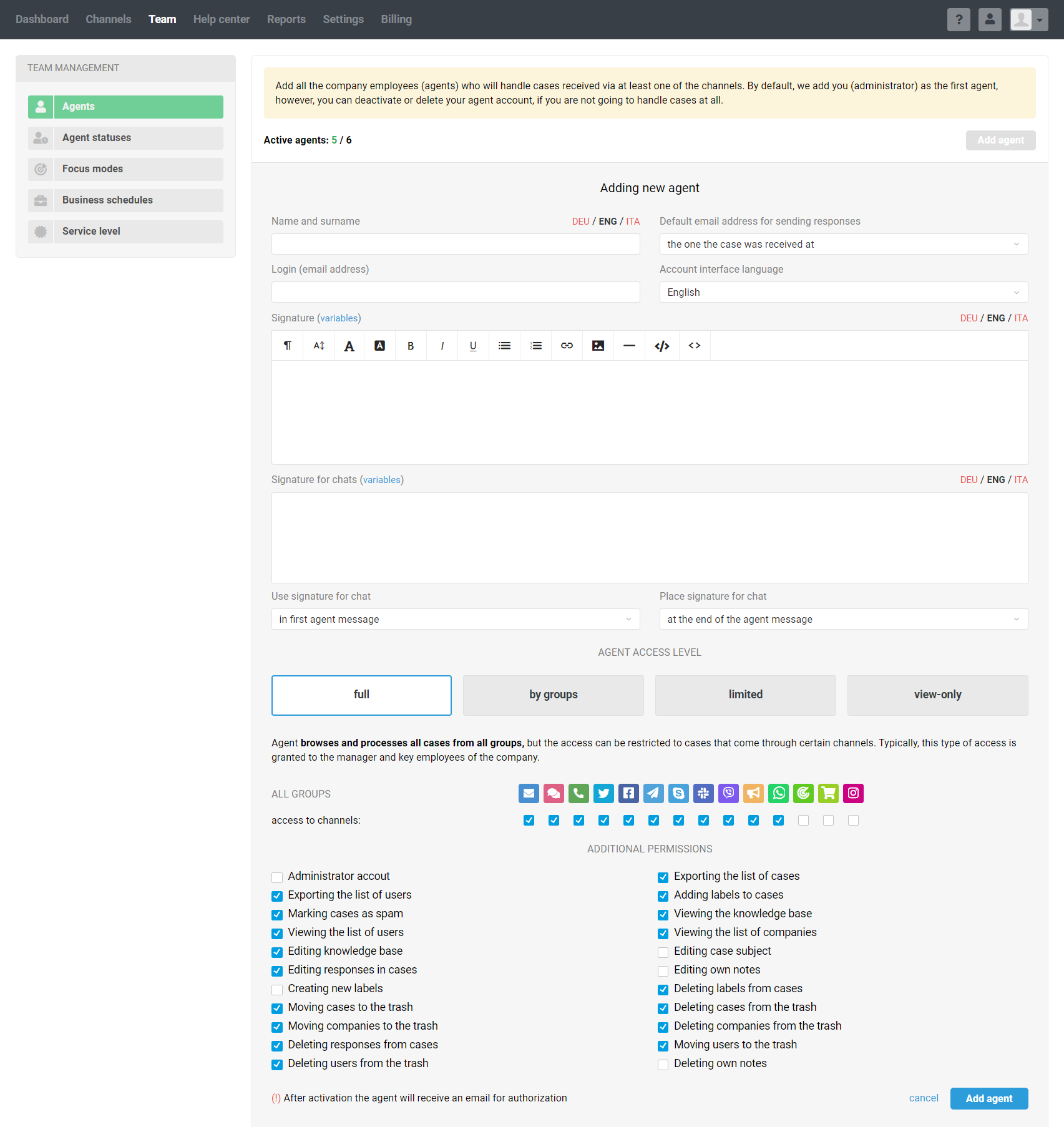
Task: Enable the Administrator account checkbox
Action: (x=277, y=877)
